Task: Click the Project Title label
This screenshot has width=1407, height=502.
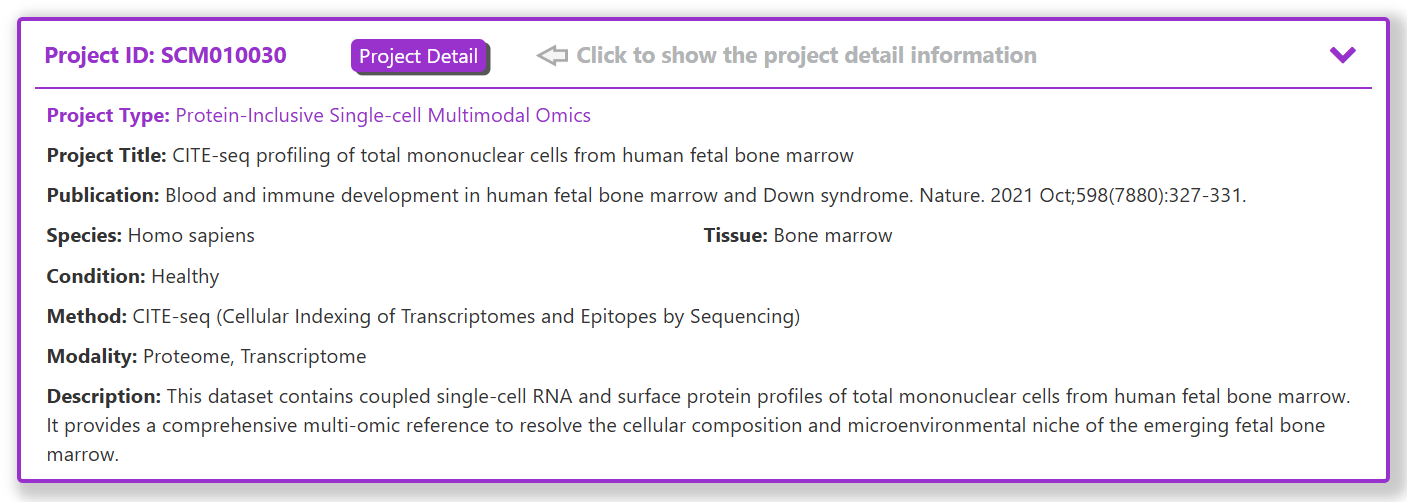Action: pyautogui.click(x=107, y=156)
